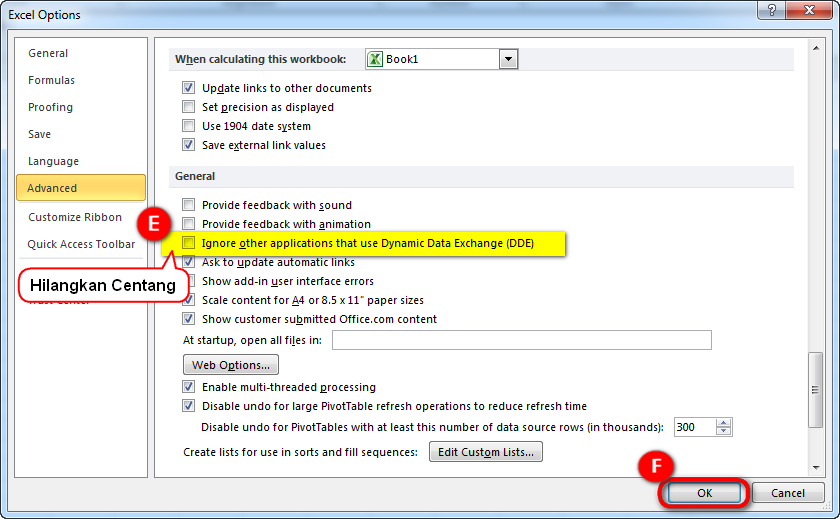The width and height of the screenshot is (840, 519).
Task: Uncheck Update links to other documents
Action: pos(188,88)
